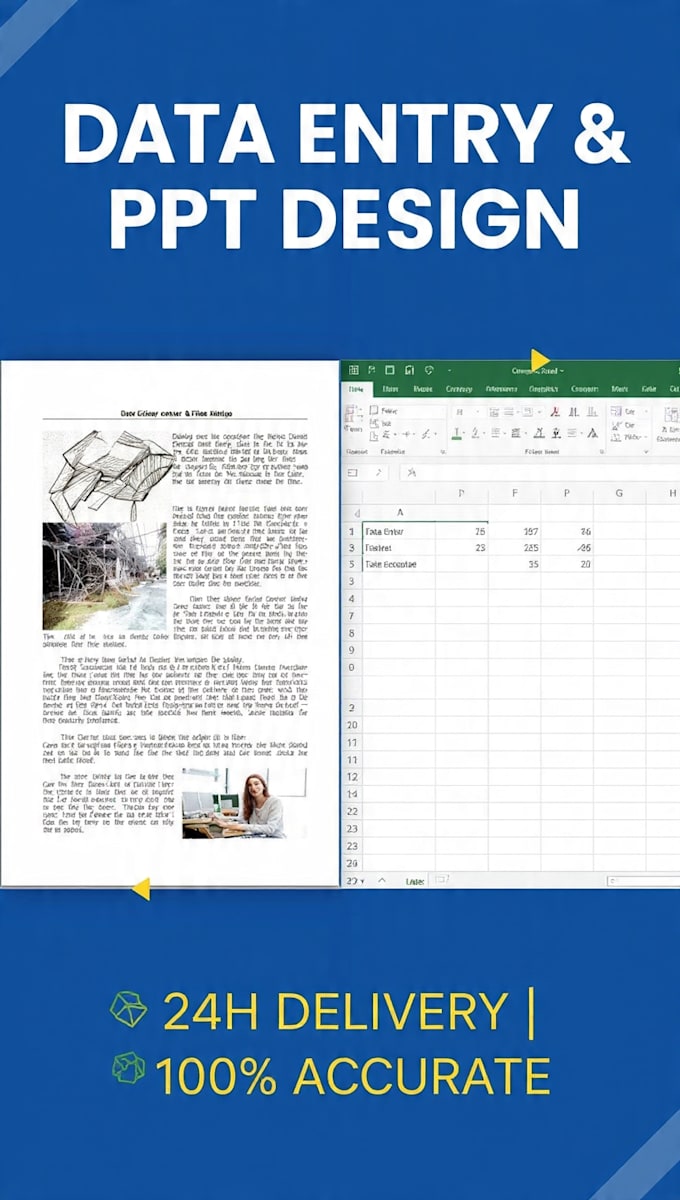Click the red letter A icon in ribbon
680x1200 pixels.
(556, 411)
